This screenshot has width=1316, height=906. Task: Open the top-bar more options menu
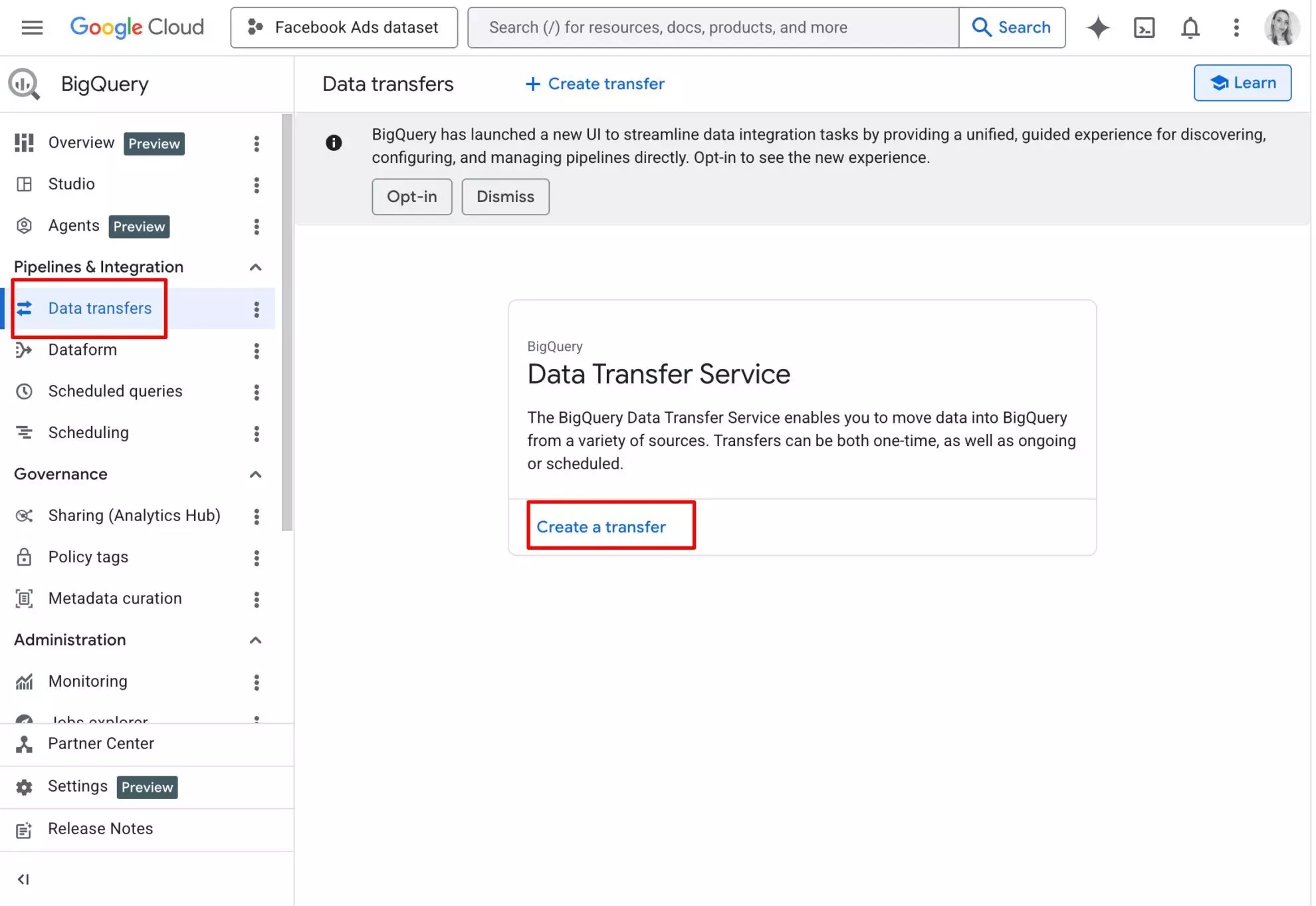coord(1236,27)
